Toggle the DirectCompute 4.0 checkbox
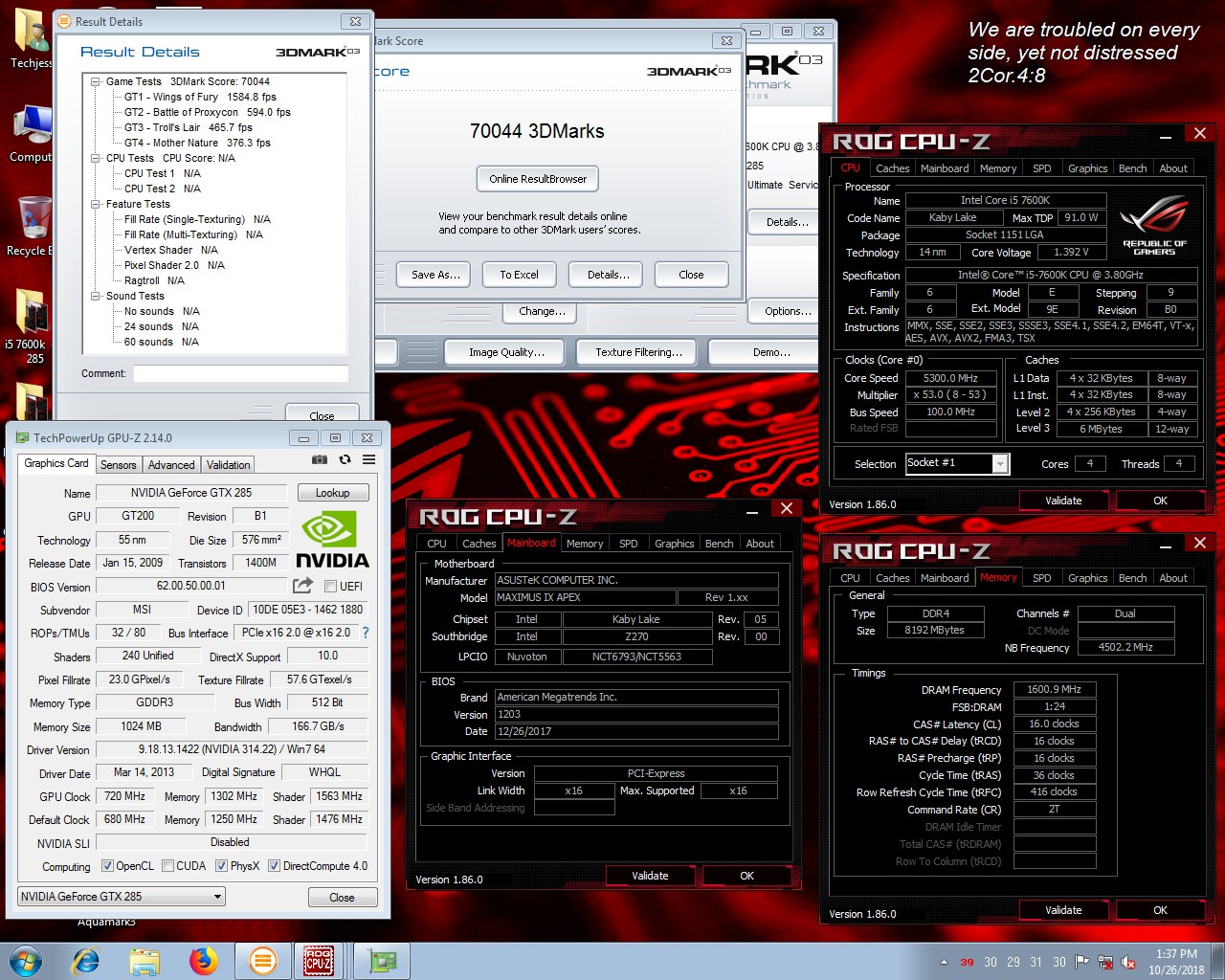1225x980 pixels. point(275,866)
